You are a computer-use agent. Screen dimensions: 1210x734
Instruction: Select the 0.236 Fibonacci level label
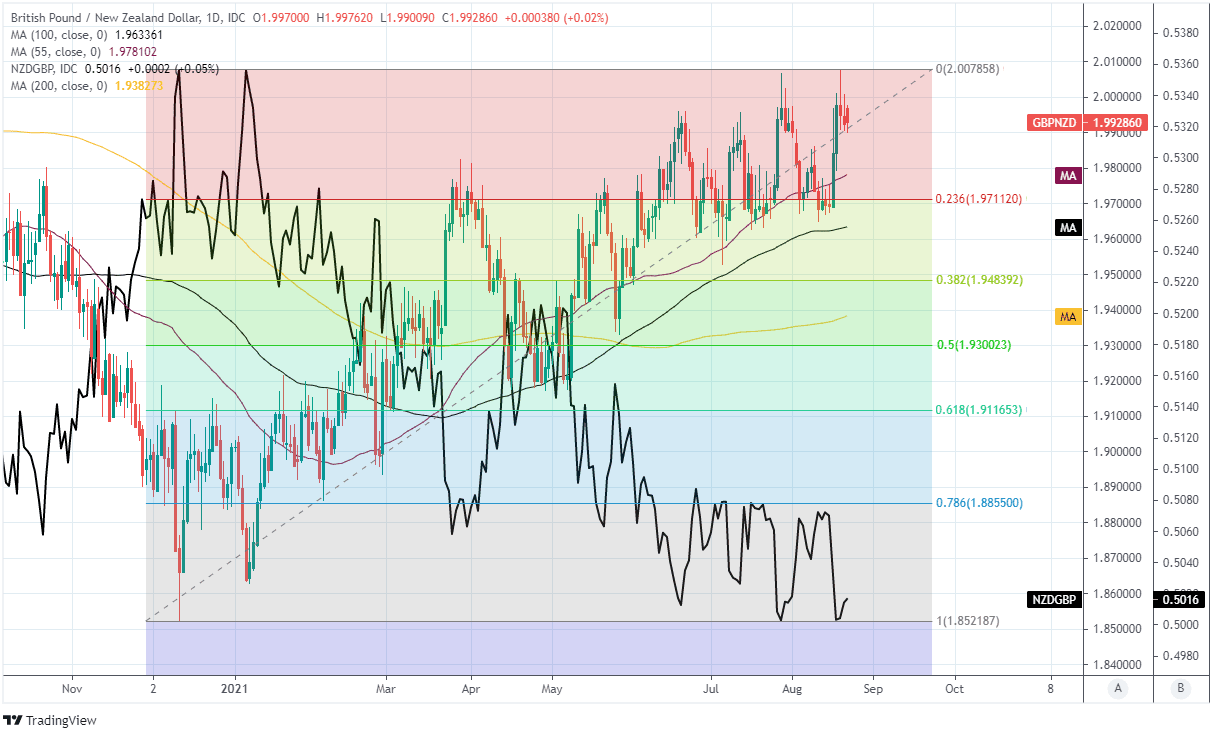(979, 199)
